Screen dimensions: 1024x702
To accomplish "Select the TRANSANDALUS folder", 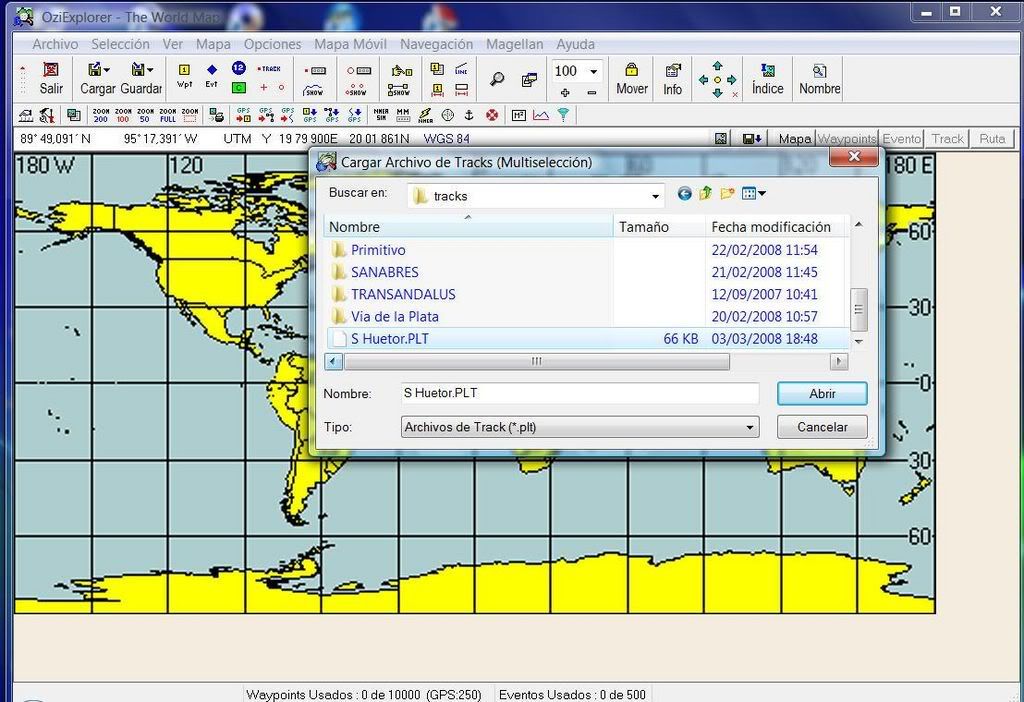I will (403, 295).
